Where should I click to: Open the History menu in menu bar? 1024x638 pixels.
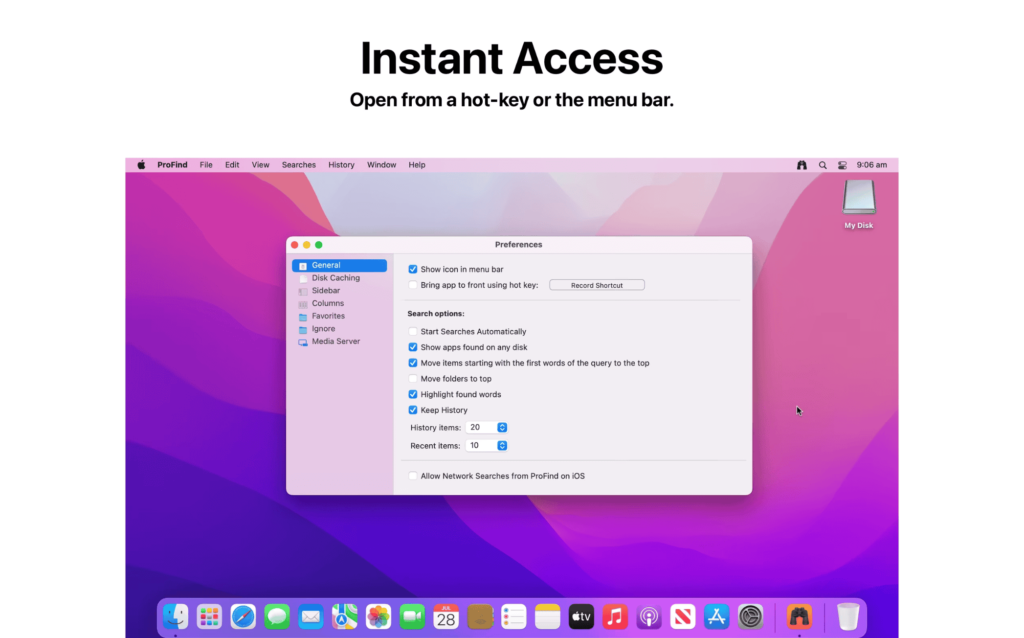tap(341, 164)
